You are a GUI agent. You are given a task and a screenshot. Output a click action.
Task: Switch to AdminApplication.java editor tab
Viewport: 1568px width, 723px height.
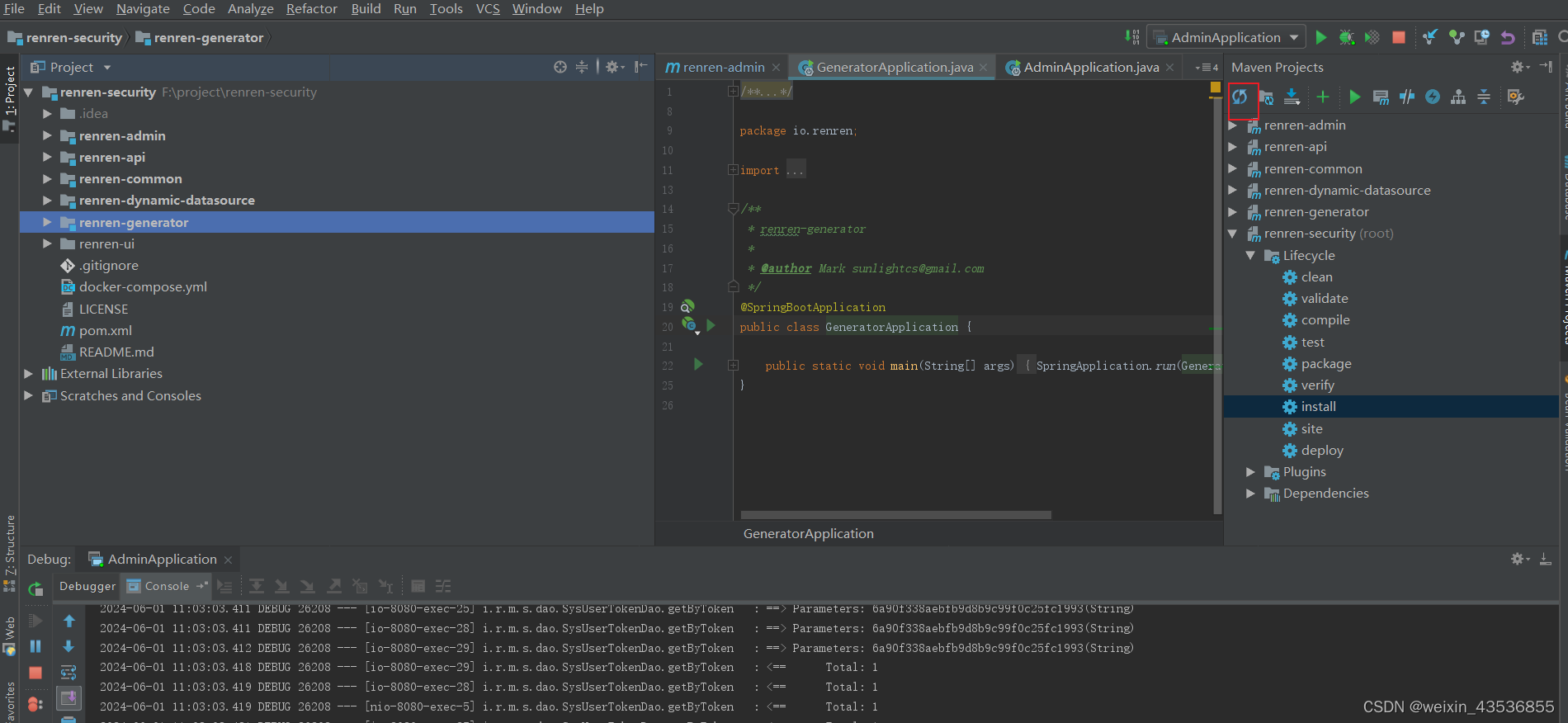click(x=1090, y=68)
